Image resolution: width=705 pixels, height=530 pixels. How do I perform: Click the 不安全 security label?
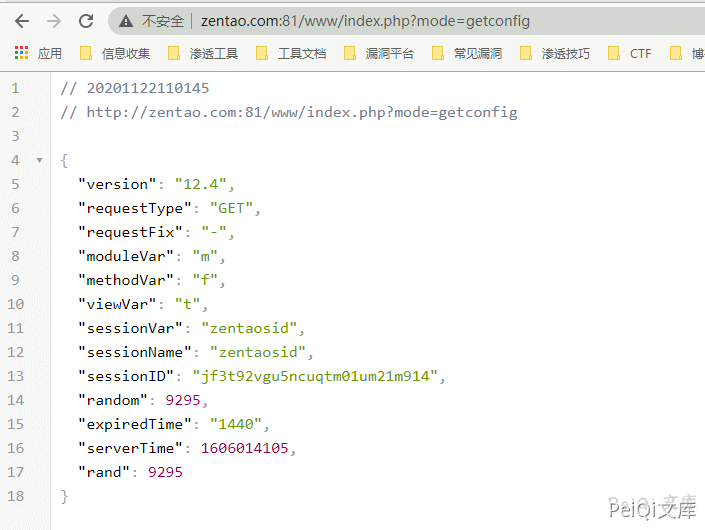(162, 21)
